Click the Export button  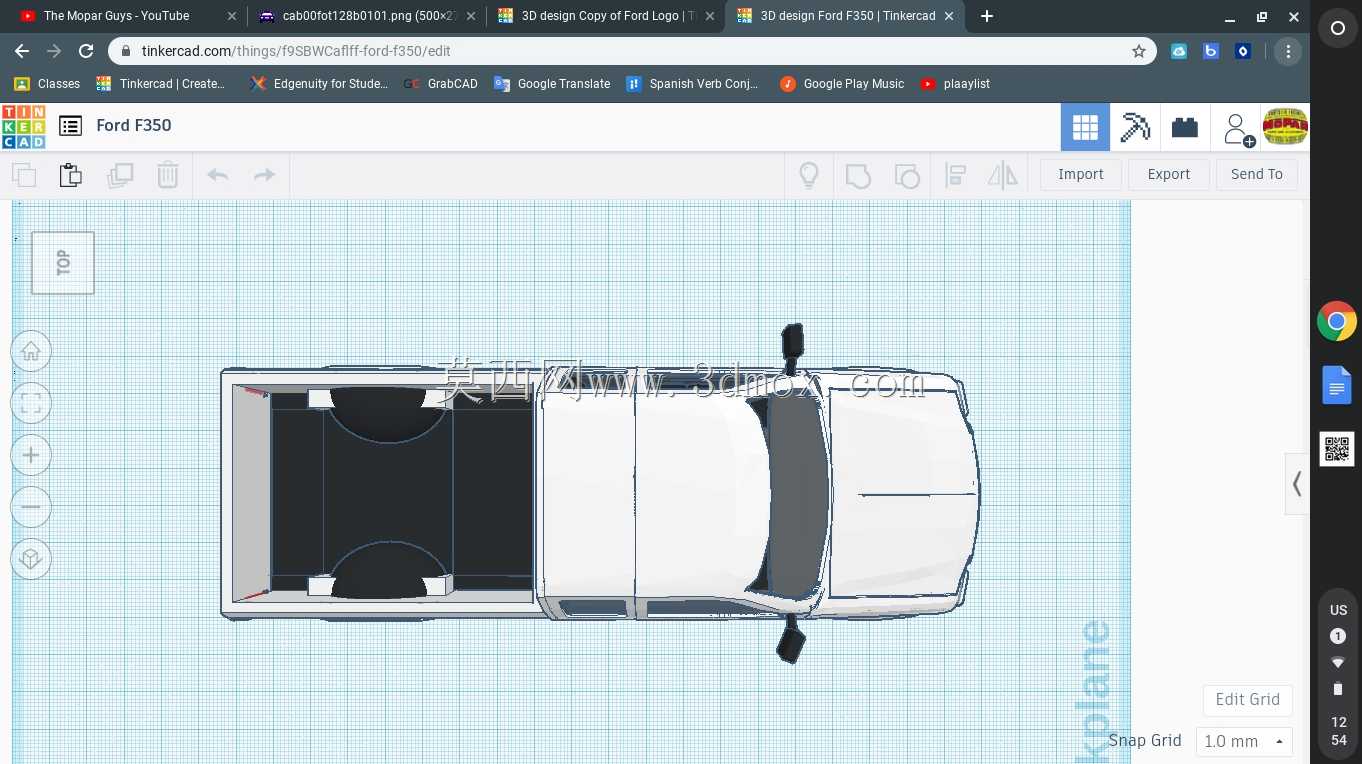[1169, 174]
